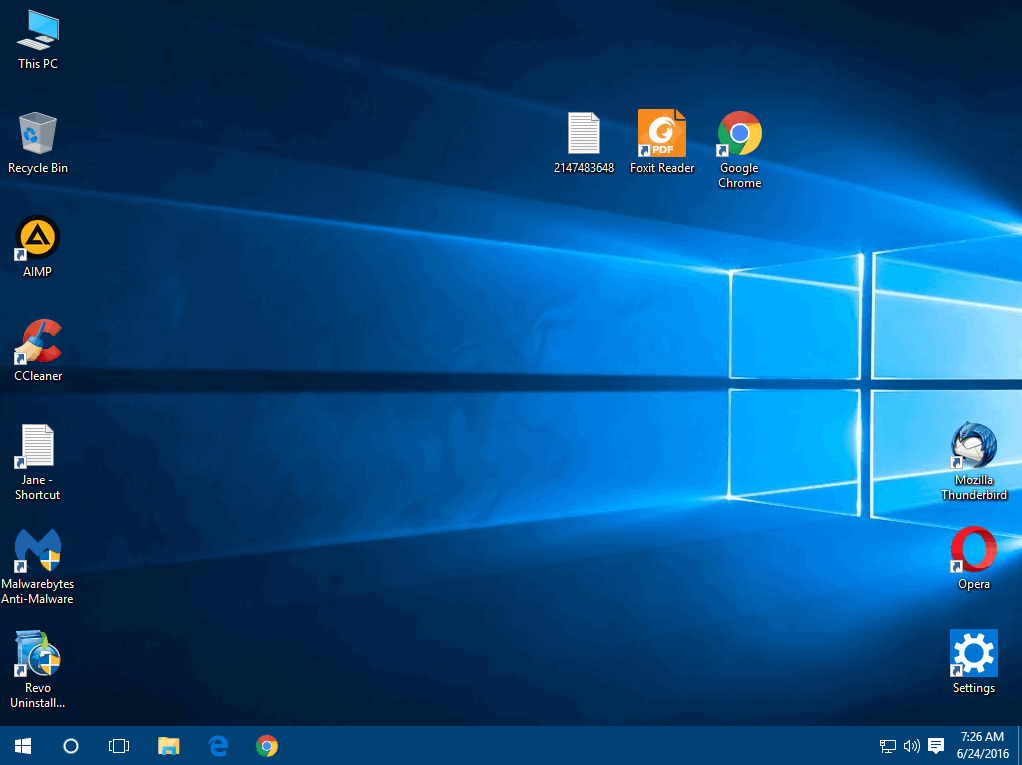Launch Mozilla Thunderbird email client
This screenshot has width=1022, height=765.
[973, 447]
